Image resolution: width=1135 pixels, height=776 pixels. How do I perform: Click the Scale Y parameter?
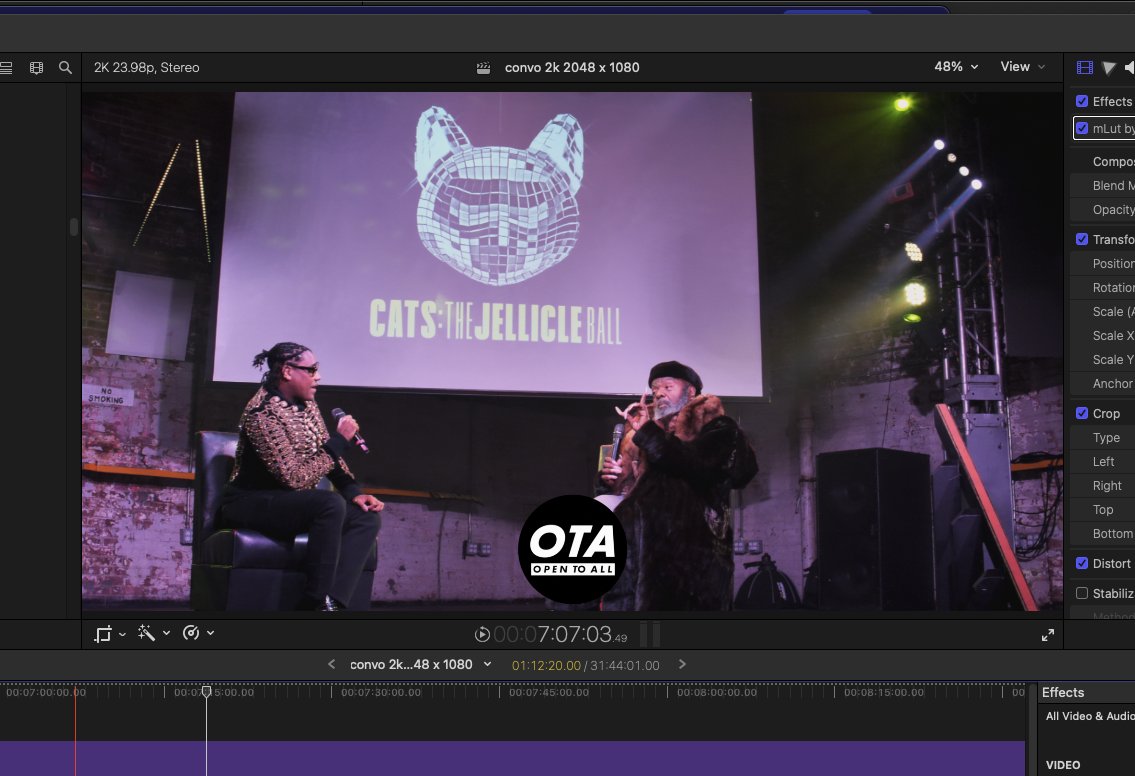click(x=1102, y=359)
